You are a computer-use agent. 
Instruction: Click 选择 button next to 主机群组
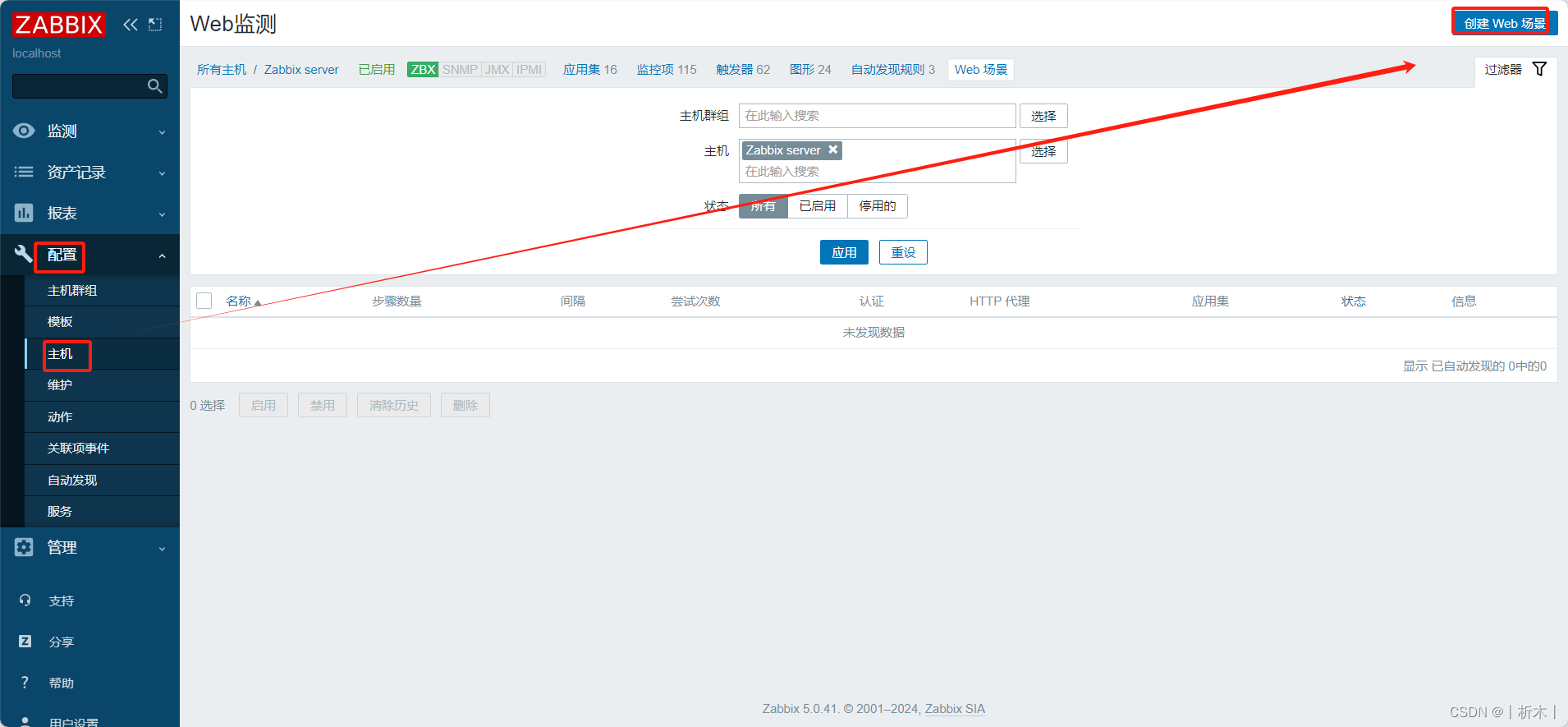(x=1043, y=116)
